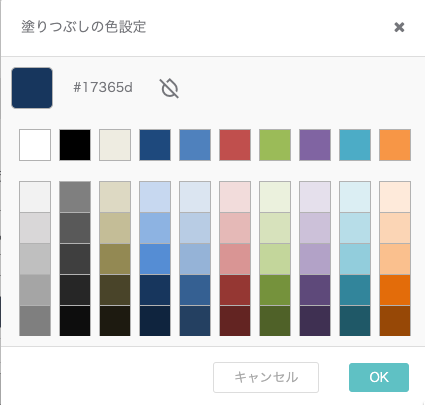This screenshot has height=405, width=425.
Task: Click the #17365d hex color value
Action: click(103, 88)
